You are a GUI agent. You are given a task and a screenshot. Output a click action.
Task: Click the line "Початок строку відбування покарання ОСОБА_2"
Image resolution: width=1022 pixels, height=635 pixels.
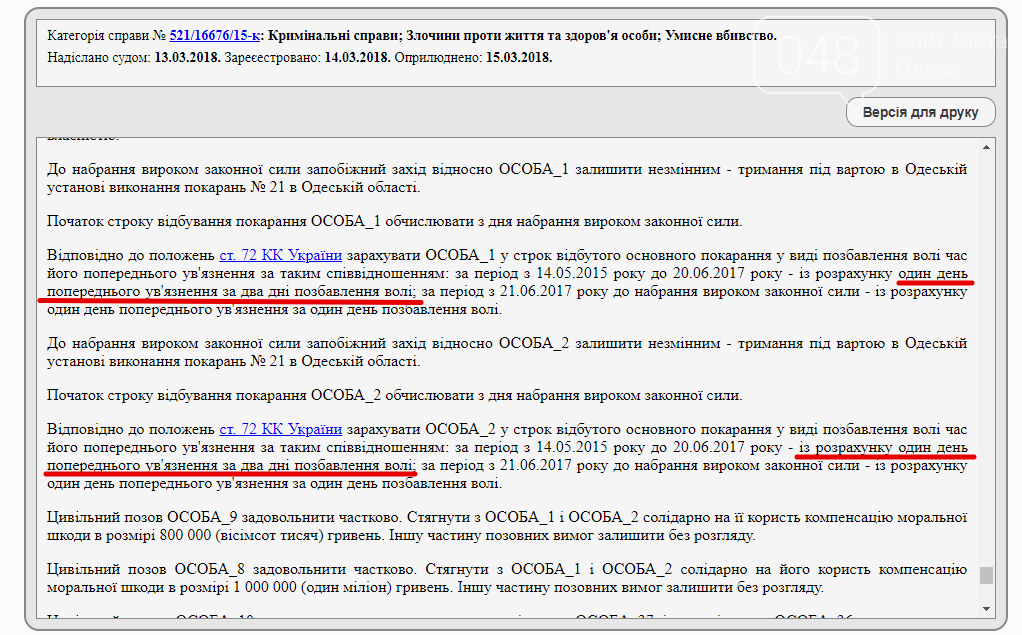click(x=394, y=395)
